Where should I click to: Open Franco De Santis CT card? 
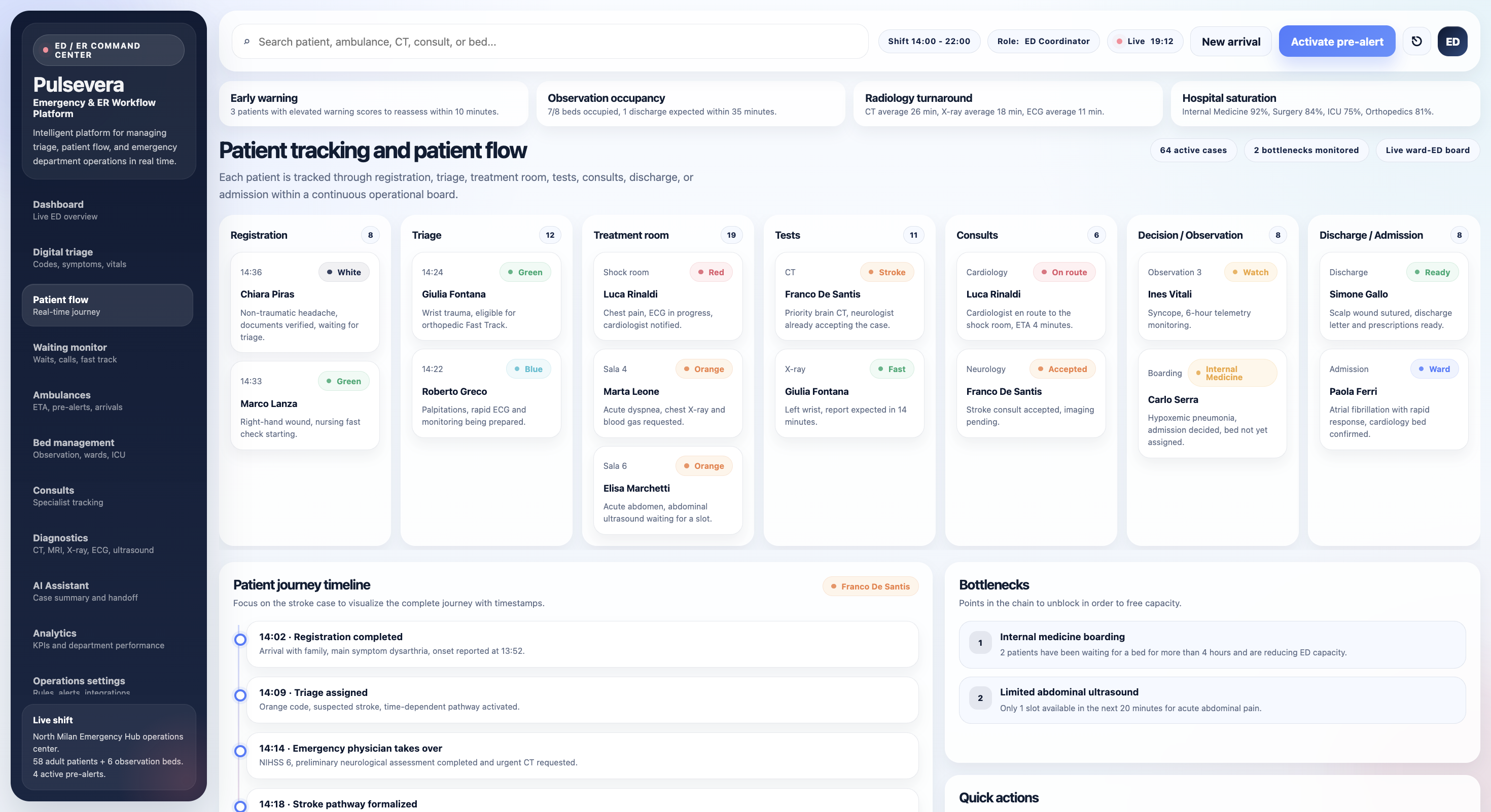tap(849, 296)
